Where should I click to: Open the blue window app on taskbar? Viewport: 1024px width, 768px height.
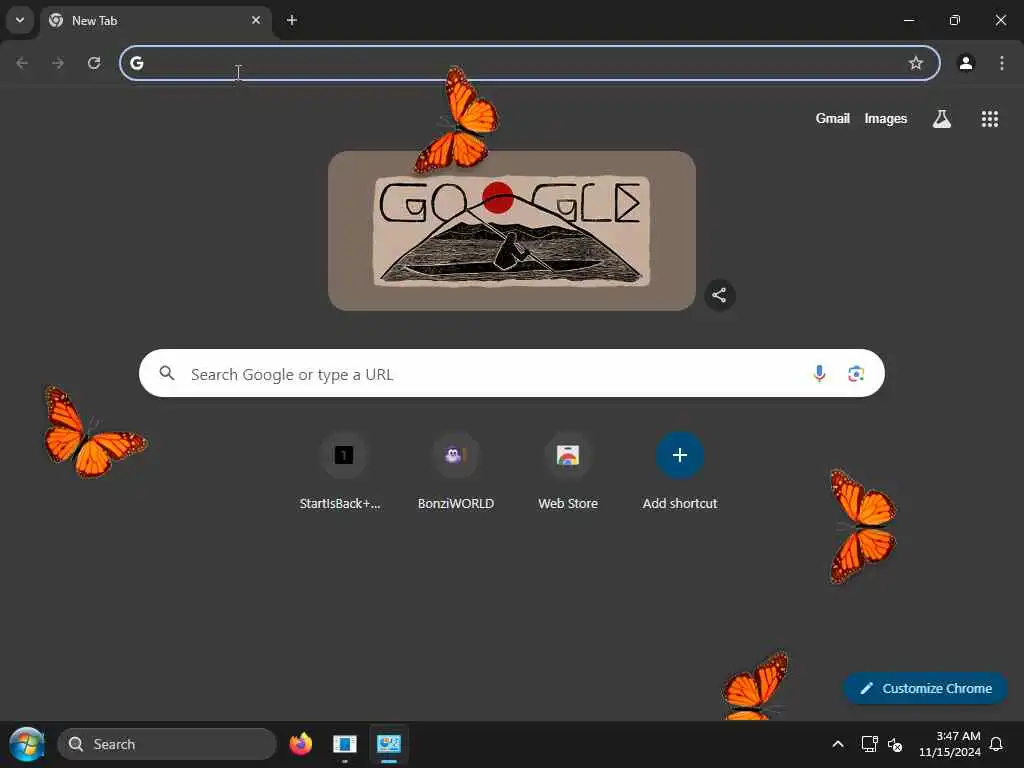click(345, 744)
